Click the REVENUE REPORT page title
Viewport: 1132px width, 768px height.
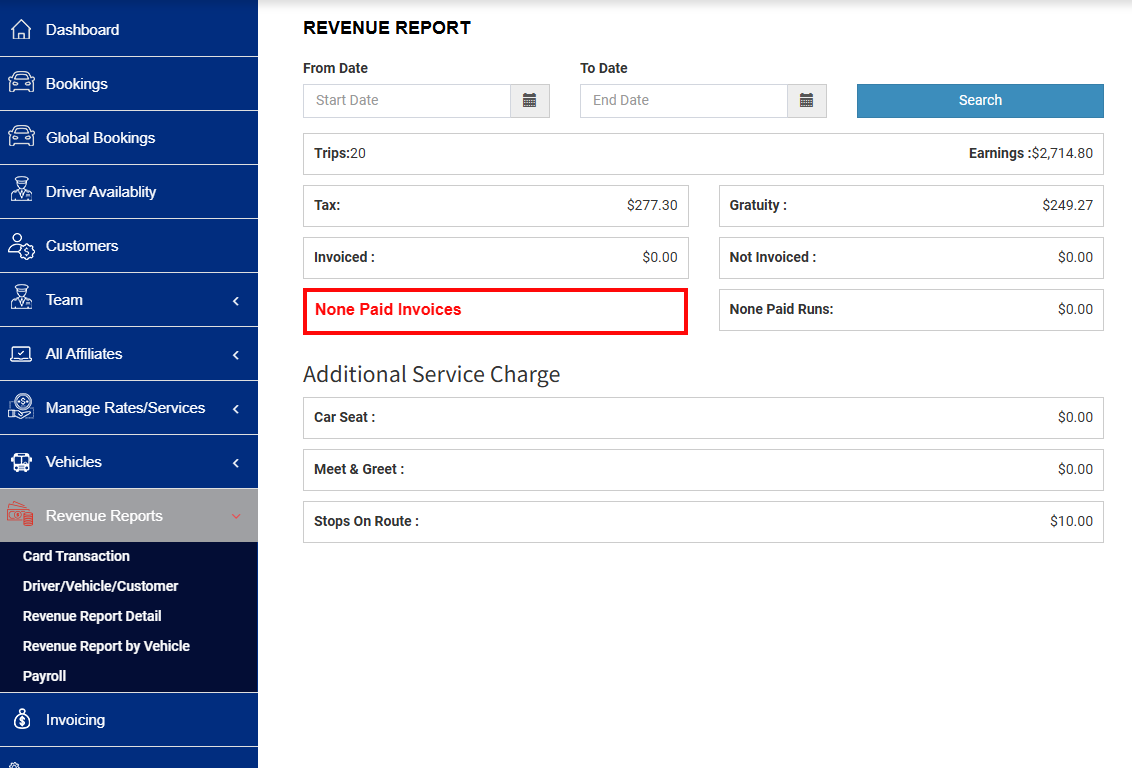387,28
